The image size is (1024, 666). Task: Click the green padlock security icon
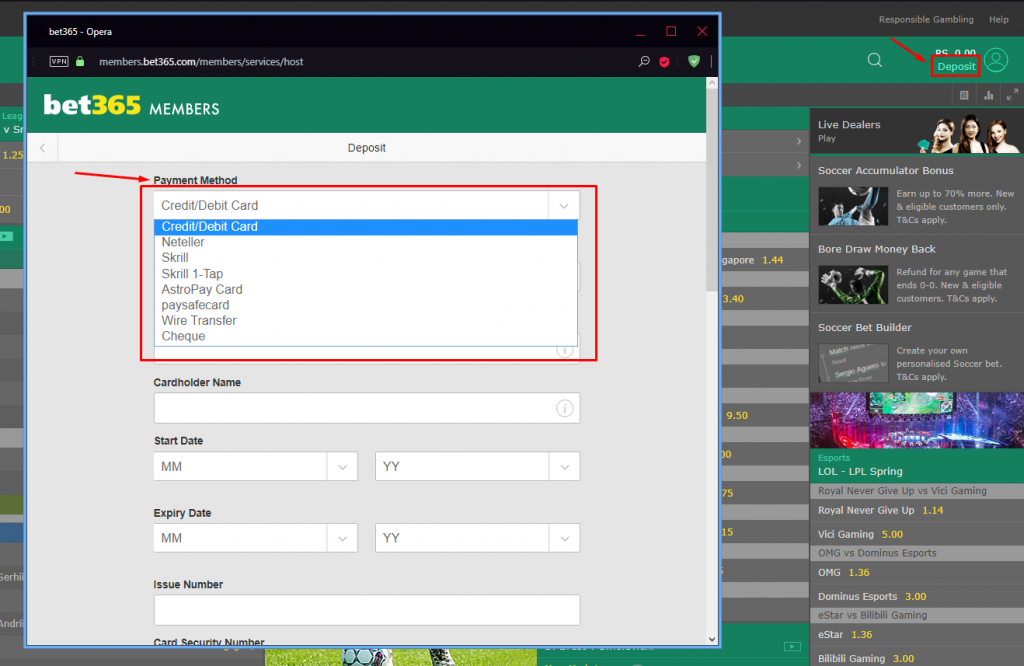pyautogui.click(x=80, y=61)
